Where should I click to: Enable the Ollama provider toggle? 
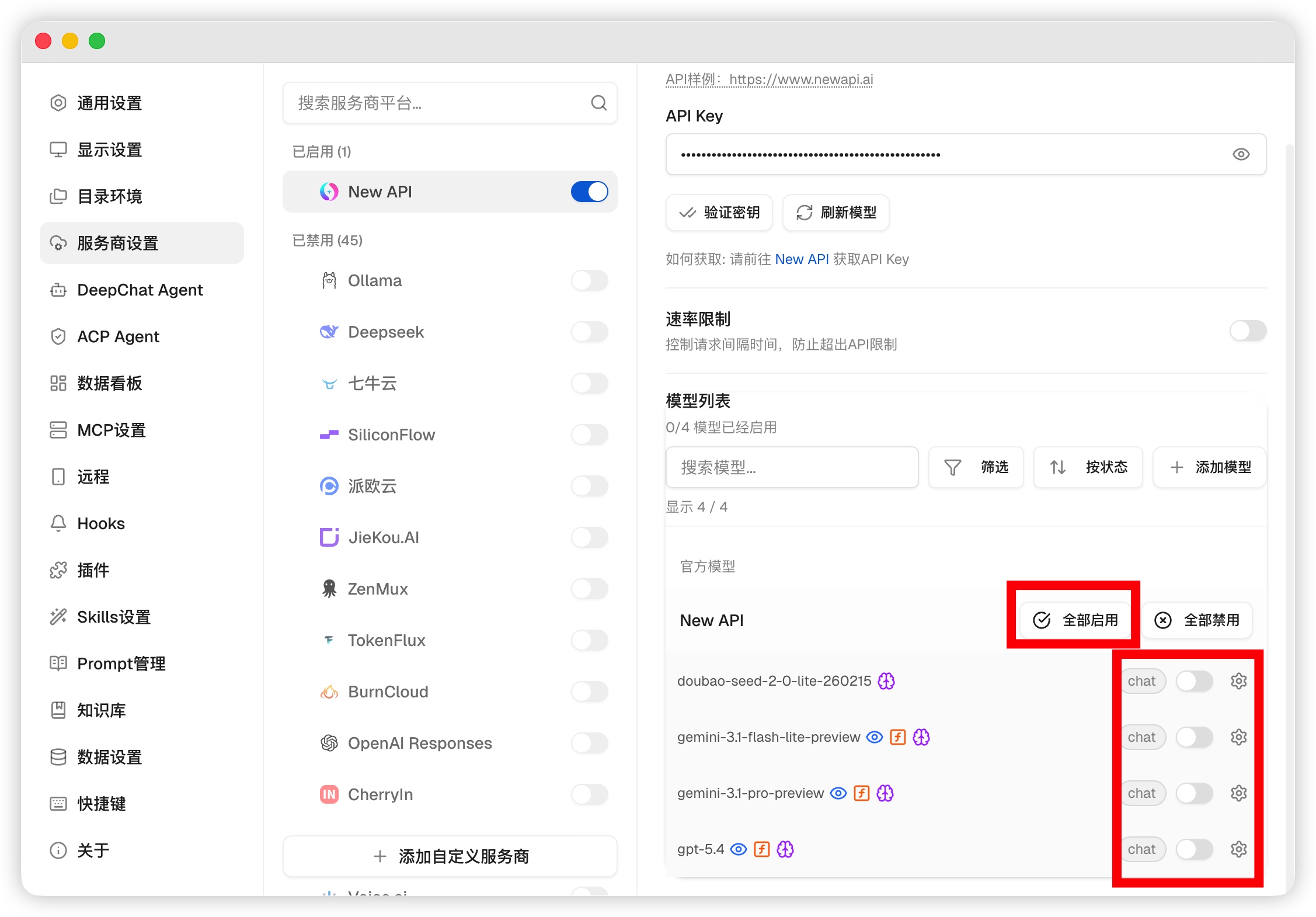[590, 280]
